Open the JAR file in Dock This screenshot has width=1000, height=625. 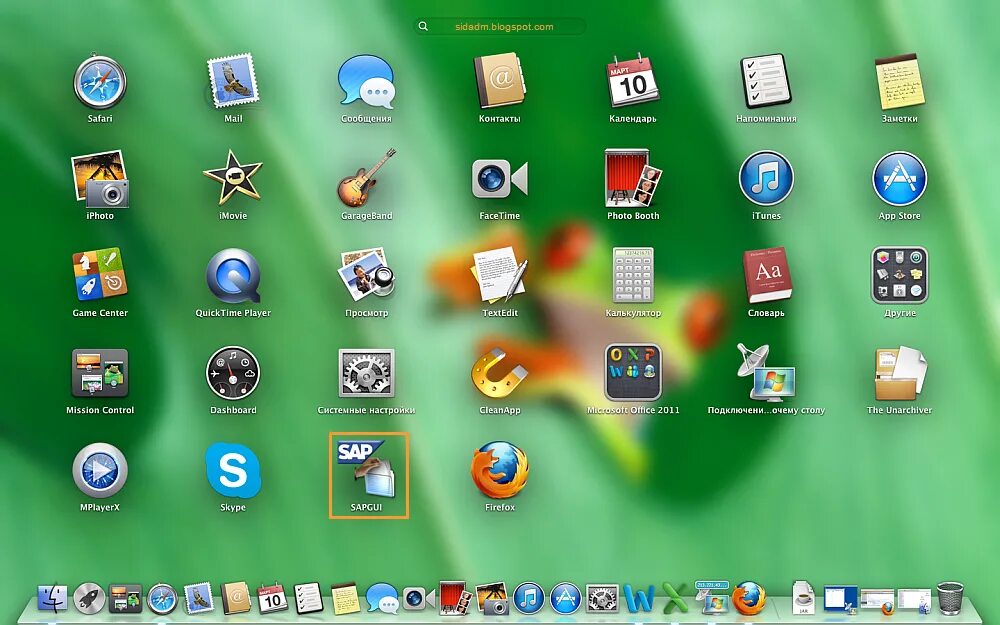click(803, 599)
